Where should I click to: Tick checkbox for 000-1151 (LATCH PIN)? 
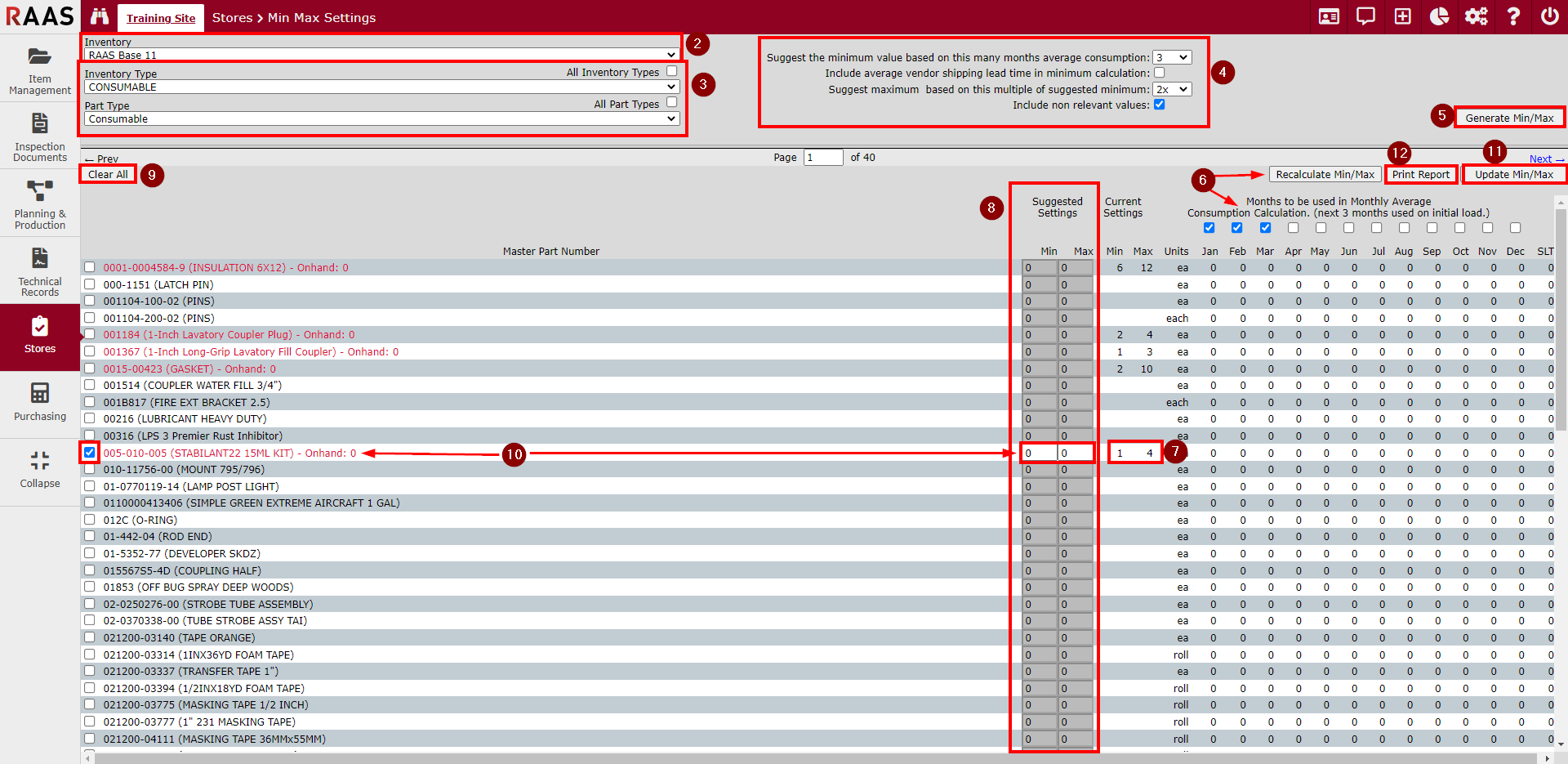point(90,284)
